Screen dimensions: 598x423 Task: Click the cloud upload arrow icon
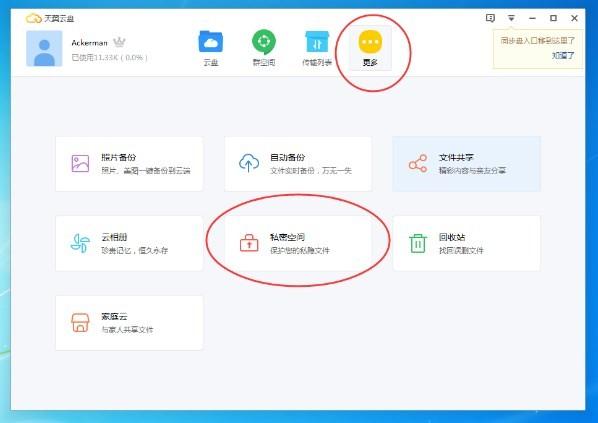point(249,163)
